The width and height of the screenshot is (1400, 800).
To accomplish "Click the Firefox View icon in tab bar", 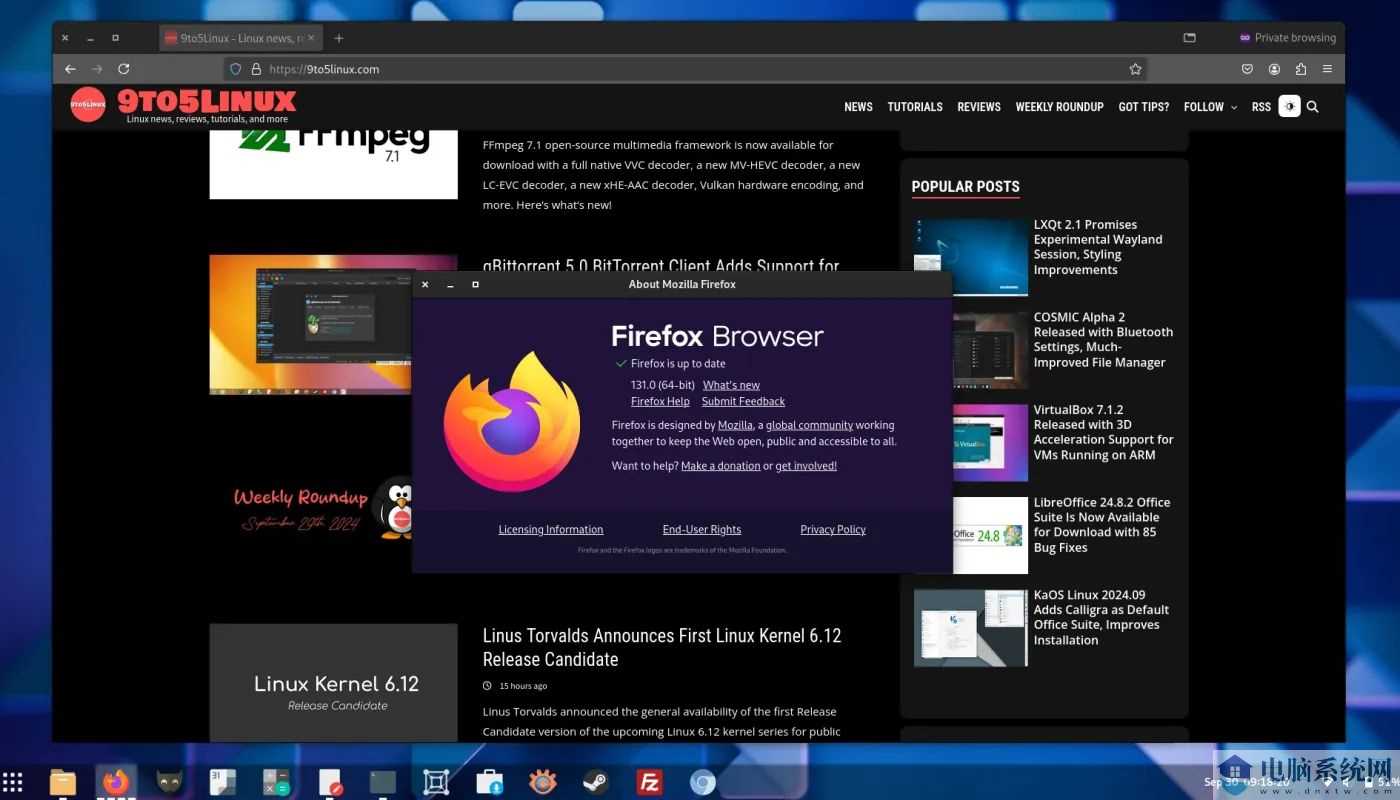I will pyautogui.click(x=1189, y=38).
